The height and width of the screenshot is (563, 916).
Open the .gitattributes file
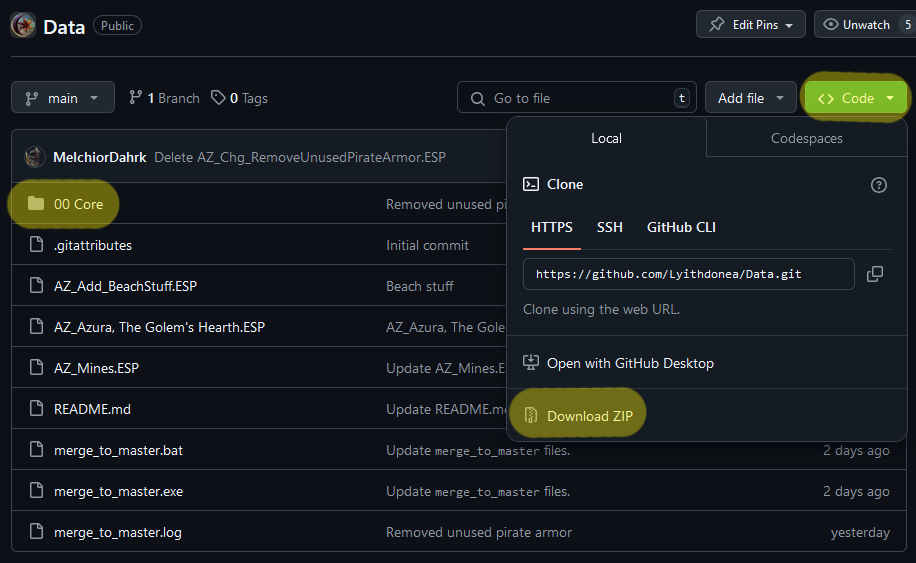click(93, 245)
